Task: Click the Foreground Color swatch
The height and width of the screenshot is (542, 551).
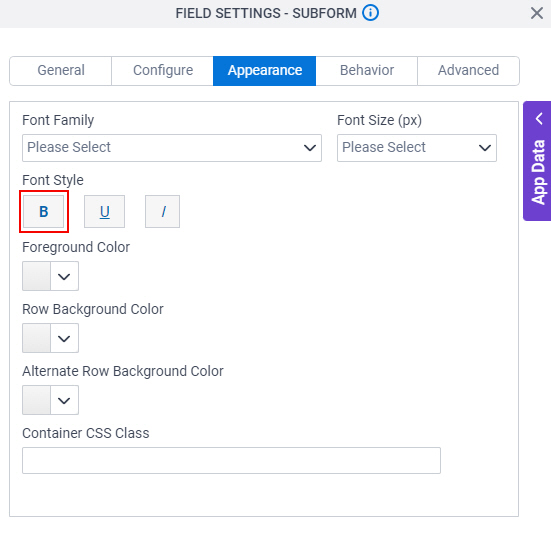Action: pyautogui.click(x=37, y=276)
